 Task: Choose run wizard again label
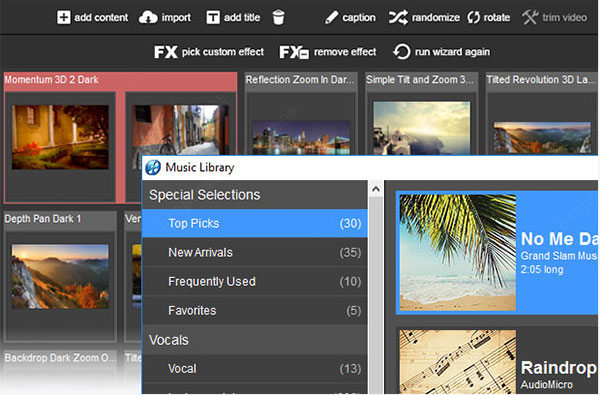pos(452,52)
